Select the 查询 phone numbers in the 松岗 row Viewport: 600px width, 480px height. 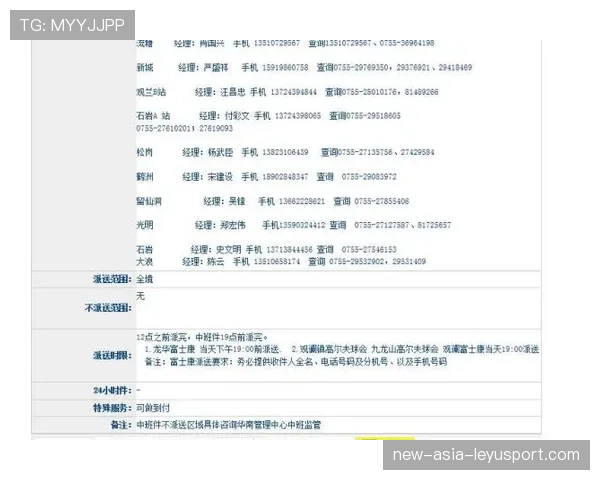pyautogui.click(x=386, y=152)
